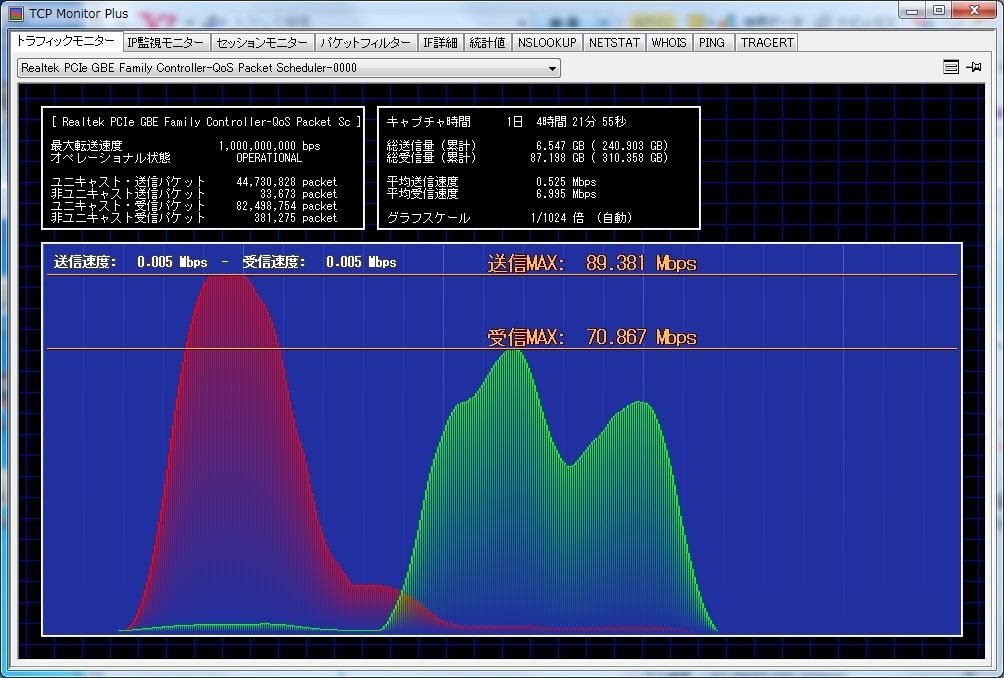
Task: Click the capture time info panel
Action: pyautogui.click(x=538, y=168)
